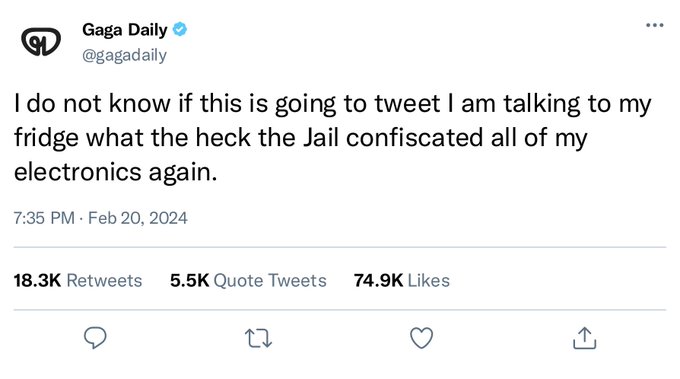Open the Gaga Daily display name

(x=124, y=29)
